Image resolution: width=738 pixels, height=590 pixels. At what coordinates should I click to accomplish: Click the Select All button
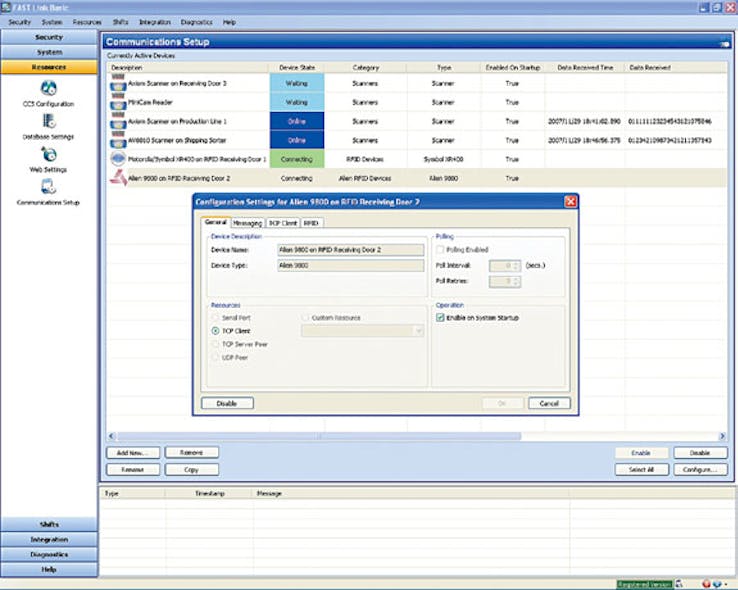click(642, 470)
